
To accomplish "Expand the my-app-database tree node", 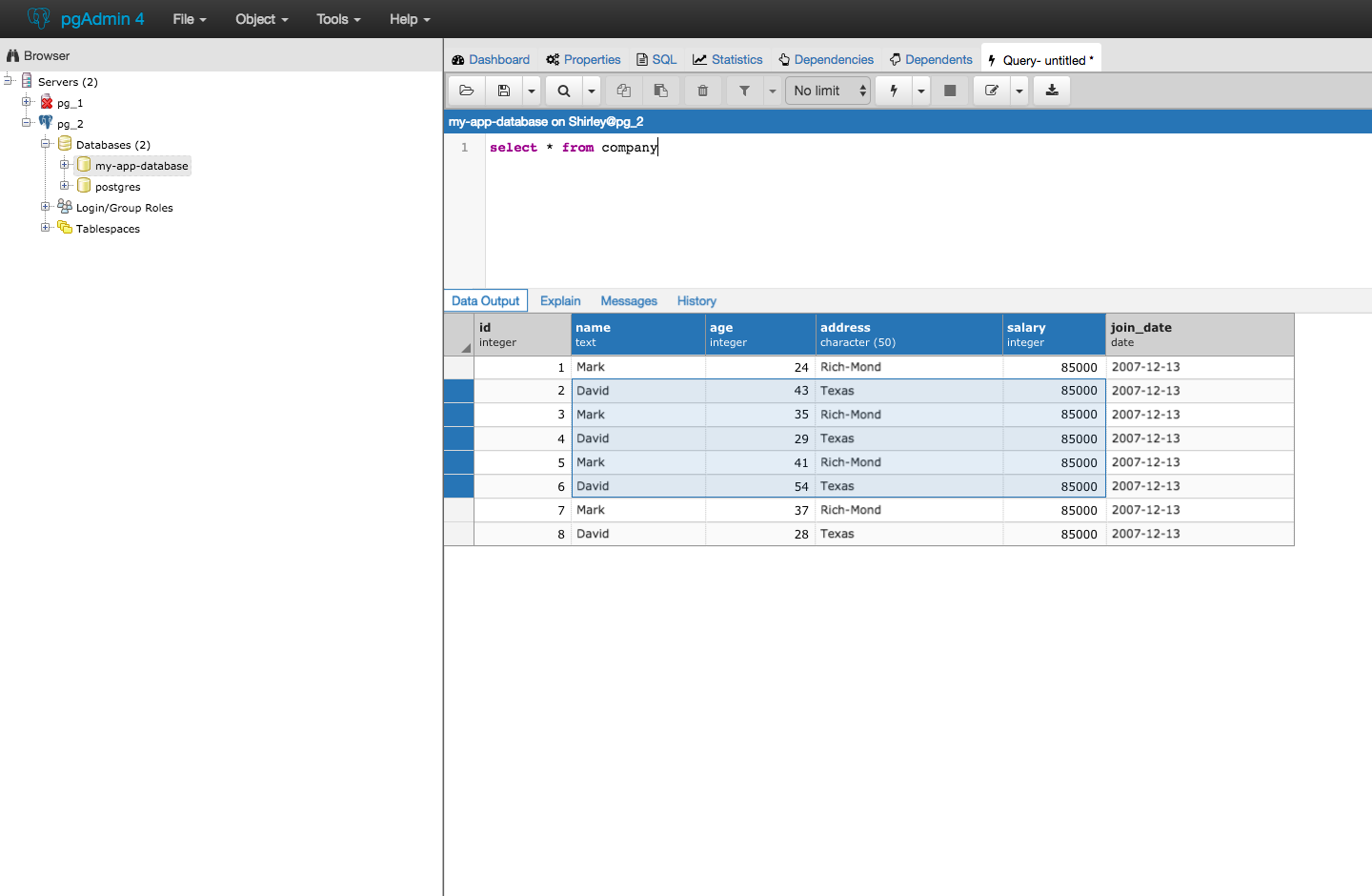I will [x=64, y=165].
